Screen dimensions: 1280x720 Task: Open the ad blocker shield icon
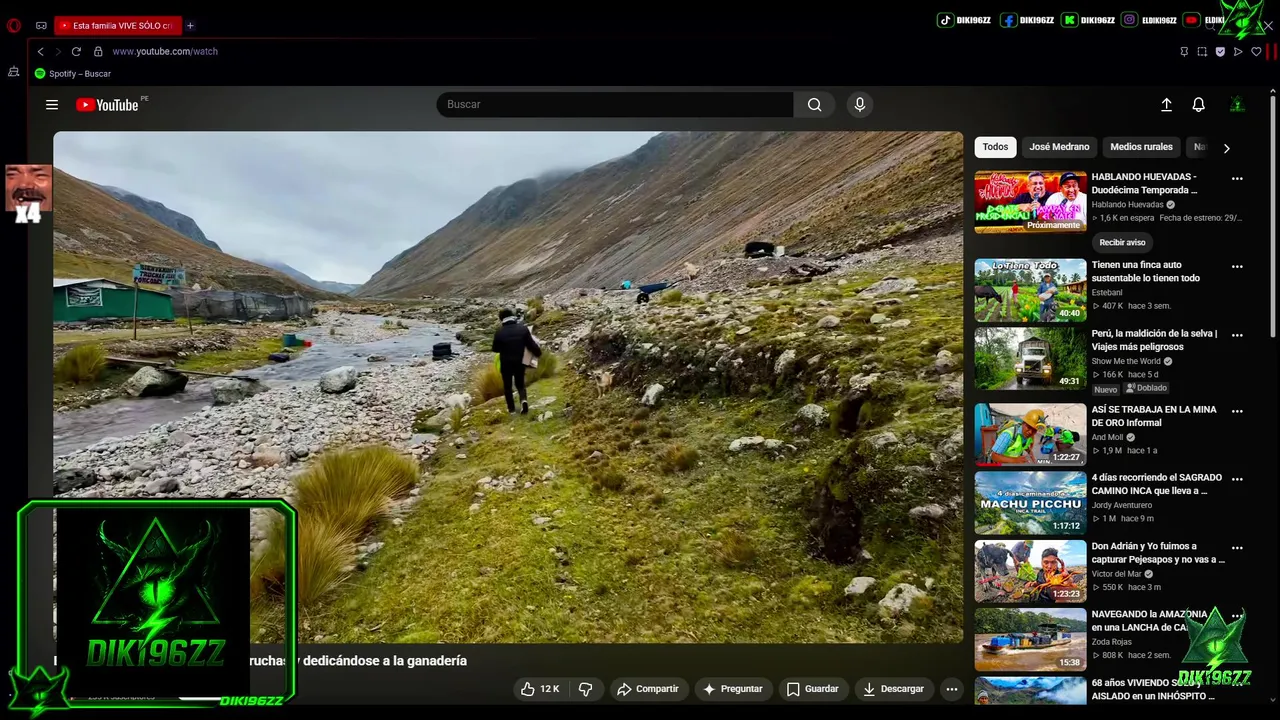click(1220, 51)
